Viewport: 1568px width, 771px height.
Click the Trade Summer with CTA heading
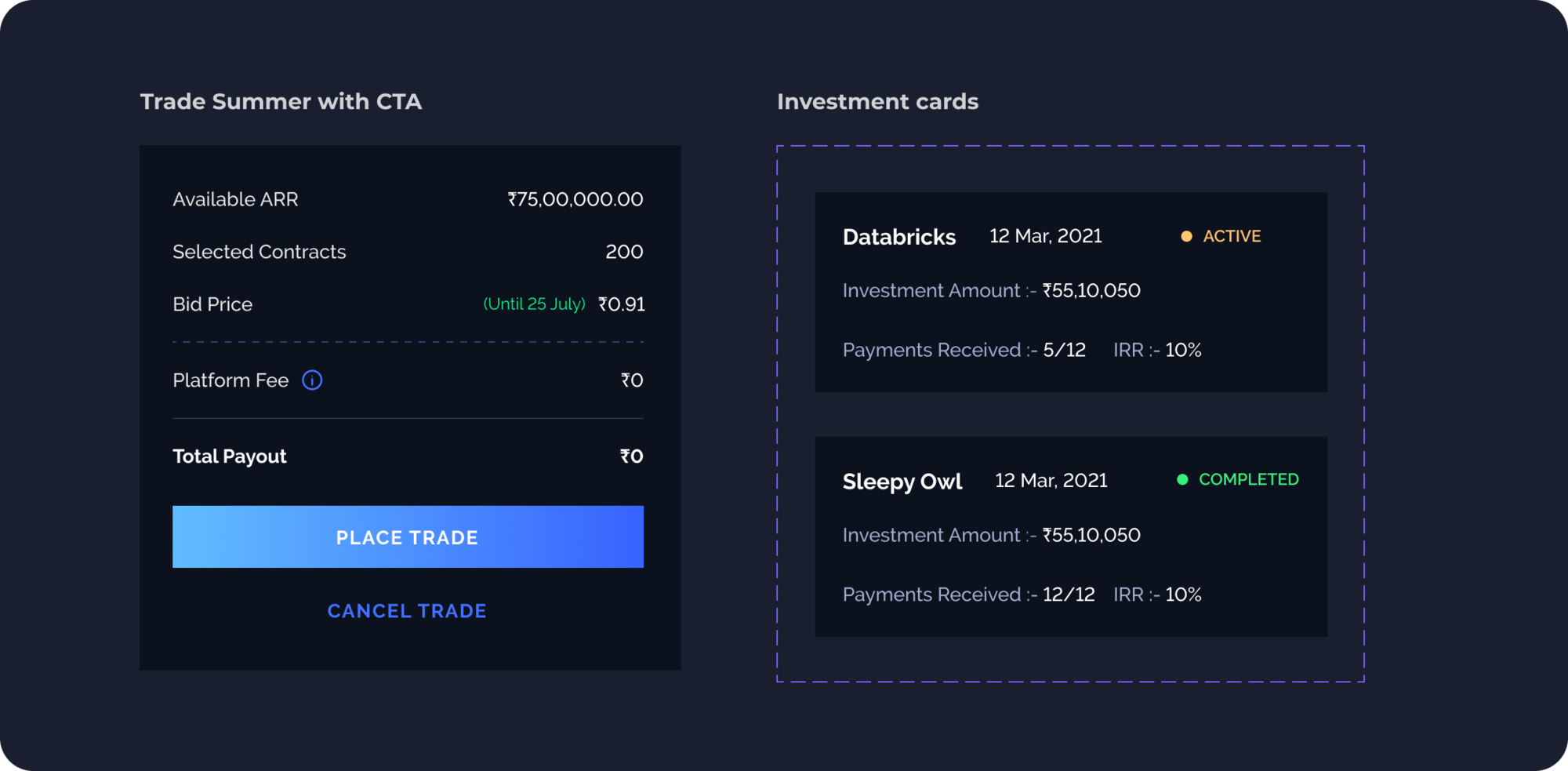pyautogui.click(x=281, y=101)
